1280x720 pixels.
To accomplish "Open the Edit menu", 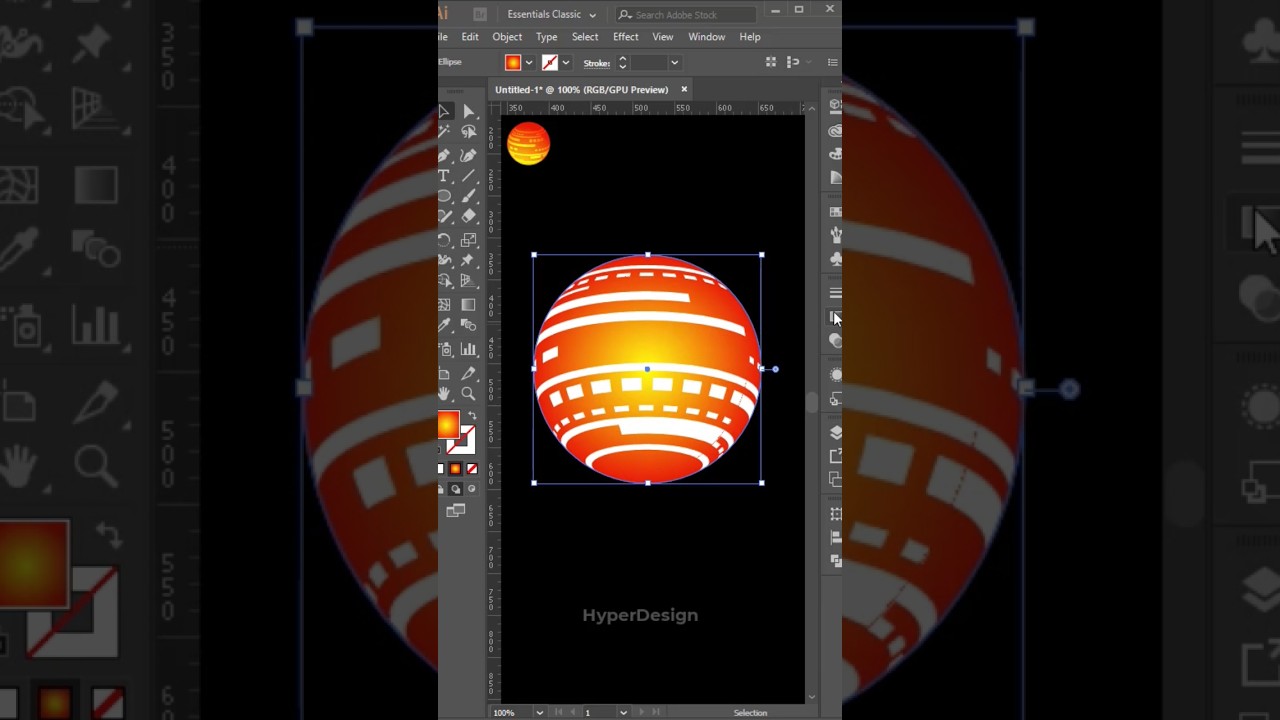I will [x=470, y=37].
